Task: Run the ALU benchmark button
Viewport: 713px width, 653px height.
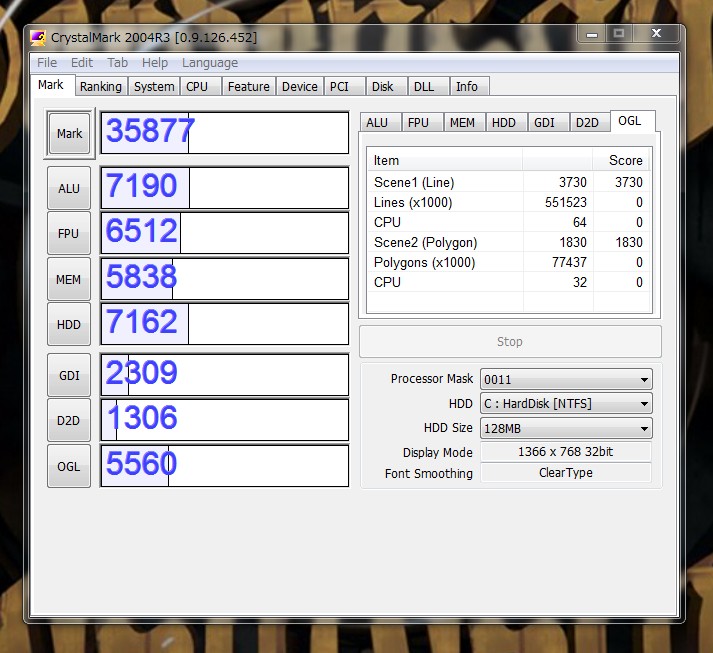Action: [69, 188]
